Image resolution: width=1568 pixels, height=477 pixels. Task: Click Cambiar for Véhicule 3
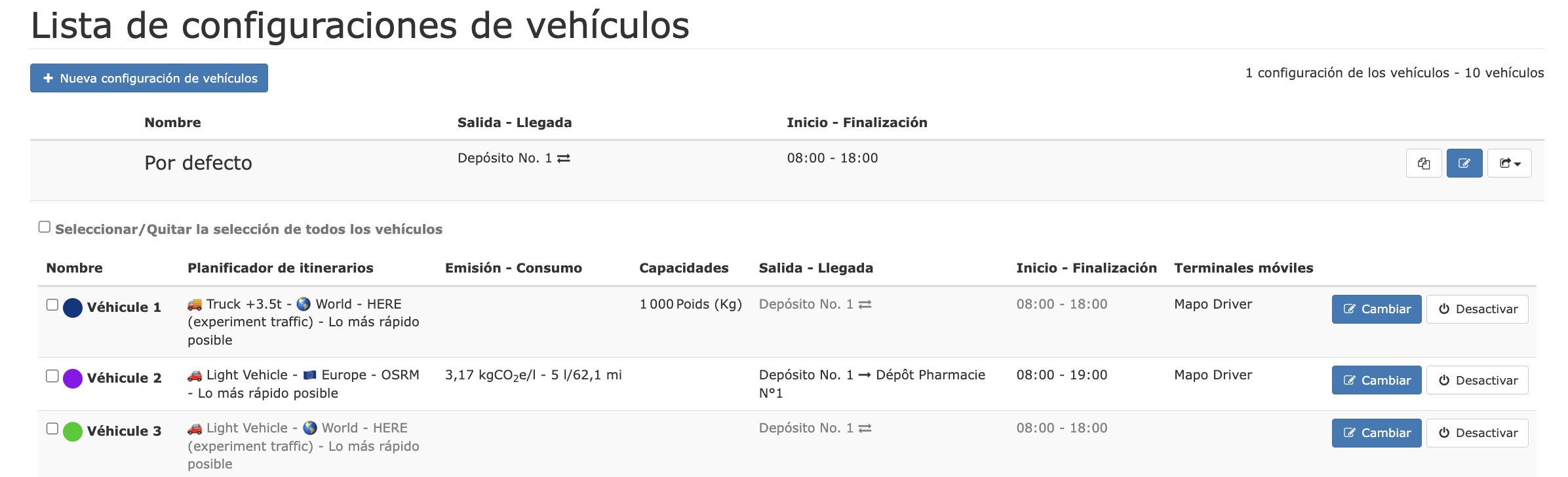[1377, 433]
